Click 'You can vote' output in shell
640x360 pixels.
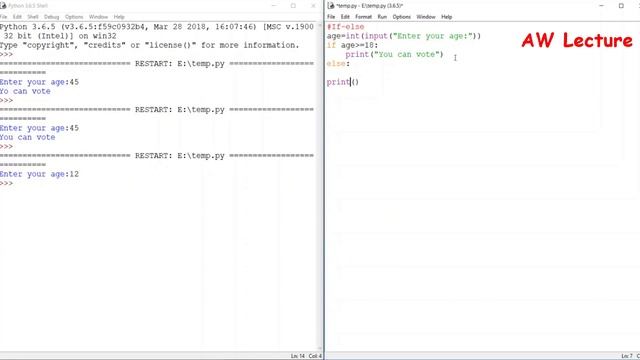click(x=27, y=138)
